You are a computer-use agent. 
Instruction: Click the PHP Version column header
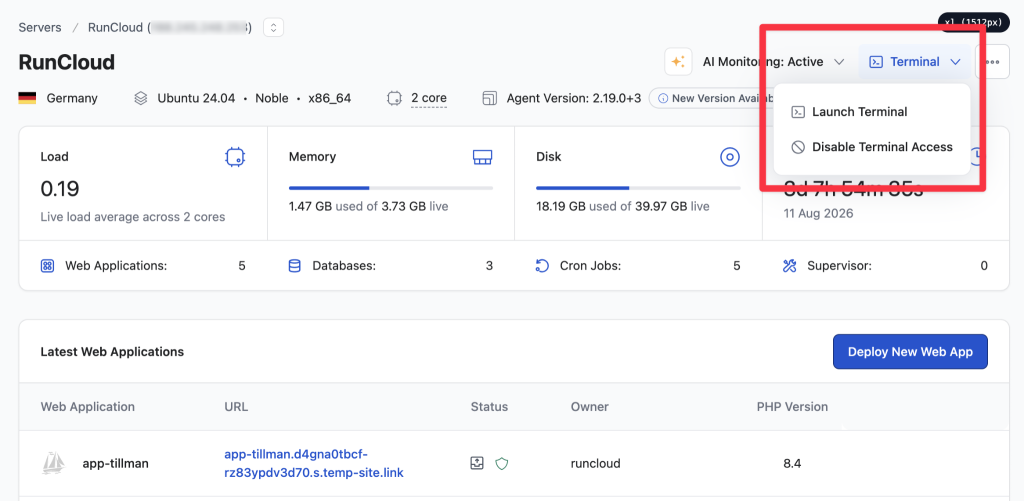coord(792,407)
